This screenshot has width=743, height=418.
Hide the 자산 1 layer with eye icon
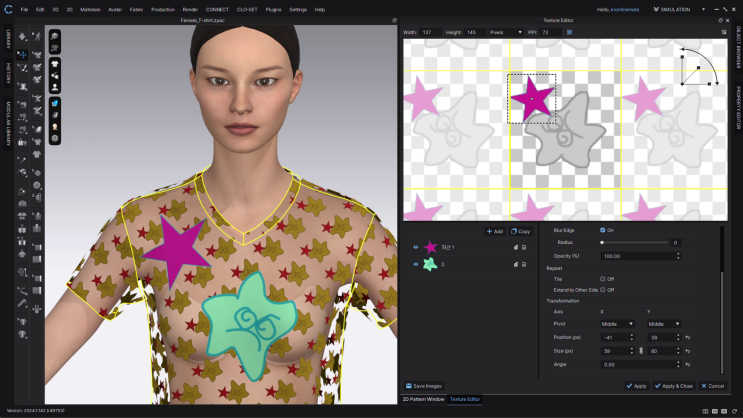tap(416, 247)
